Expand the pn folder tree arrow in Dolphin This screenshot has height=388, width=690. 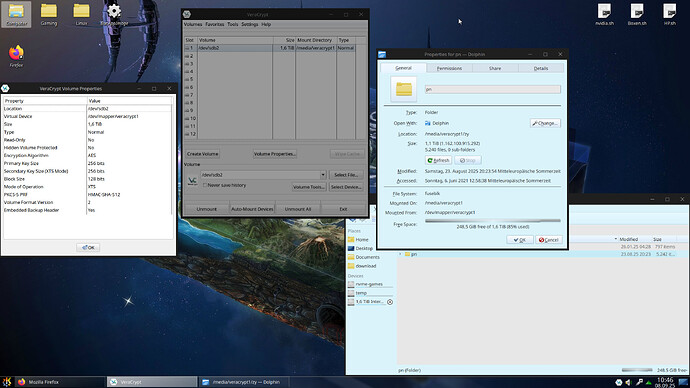coord(400,254)
